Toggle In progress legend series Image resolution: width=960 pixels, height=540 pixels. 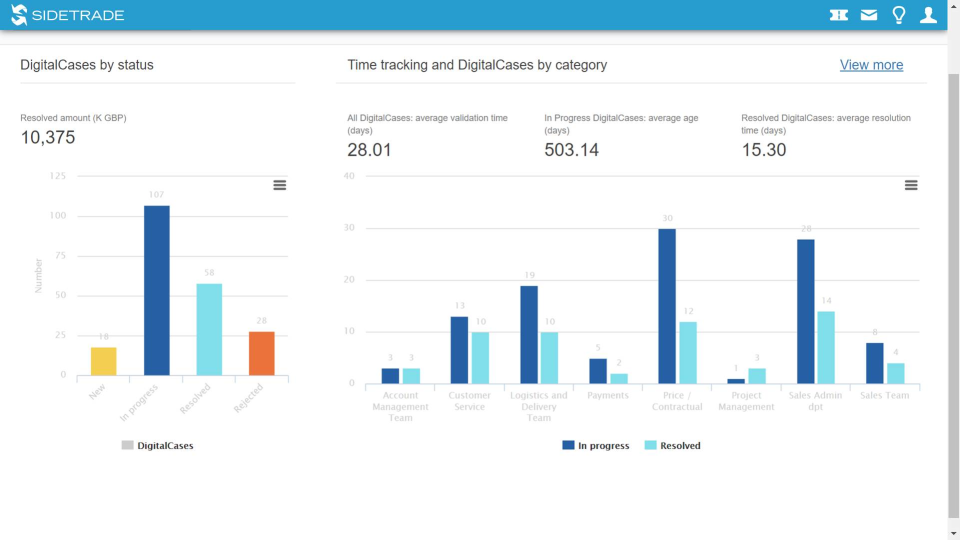point(596,446)
